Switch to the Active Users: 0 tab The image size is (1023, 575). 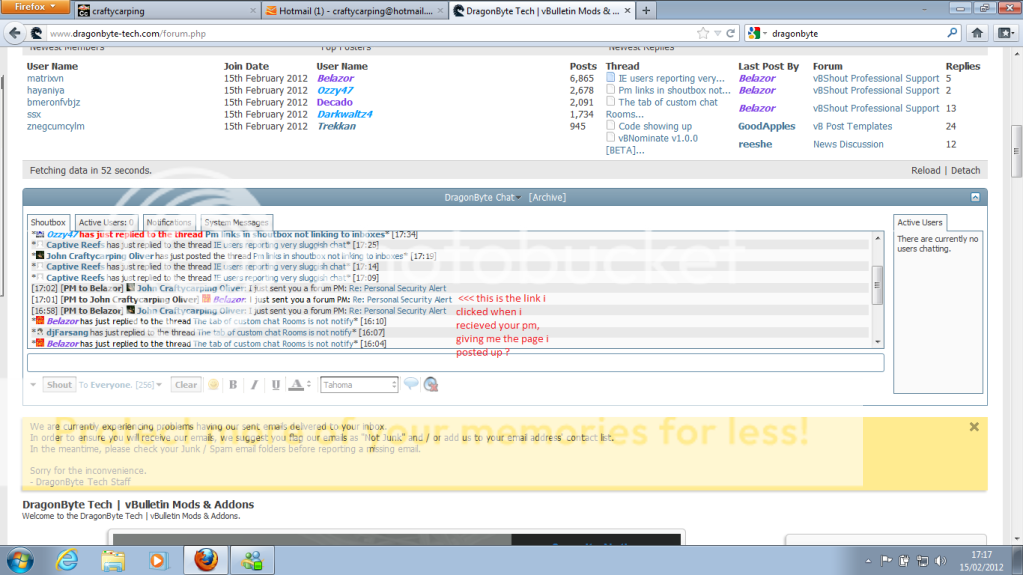click(106, 222)
